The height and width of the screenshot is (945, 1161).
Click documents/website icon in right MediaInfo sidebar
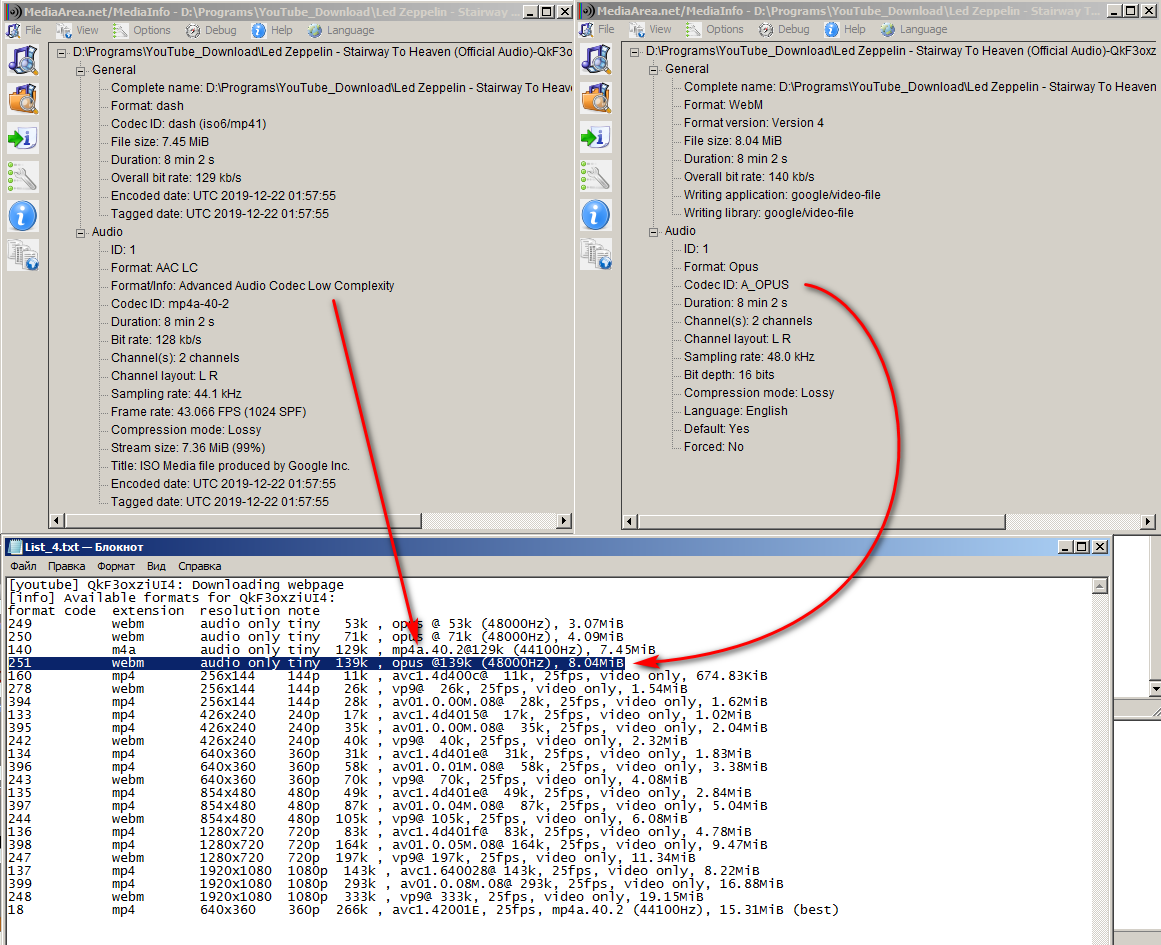pyautogui.click(x=596, y=255)
